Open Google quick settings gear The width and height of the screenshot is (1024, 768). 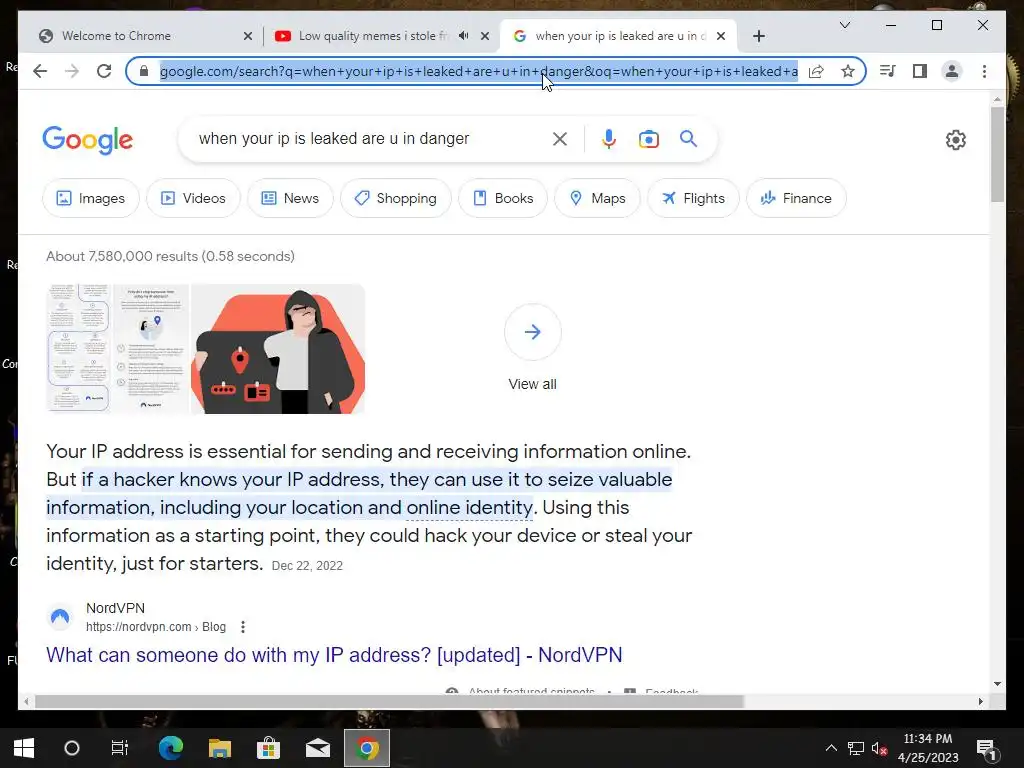click(x=955, y=140)
